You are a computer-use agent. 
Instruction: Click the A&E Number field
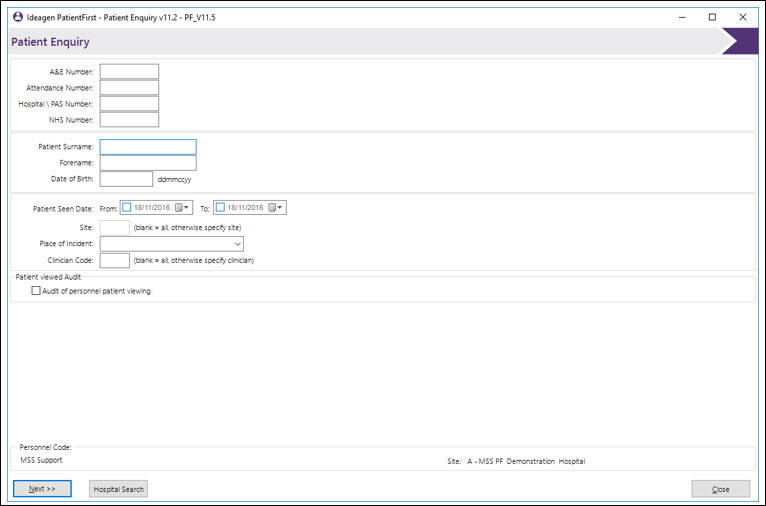(129, 71)
